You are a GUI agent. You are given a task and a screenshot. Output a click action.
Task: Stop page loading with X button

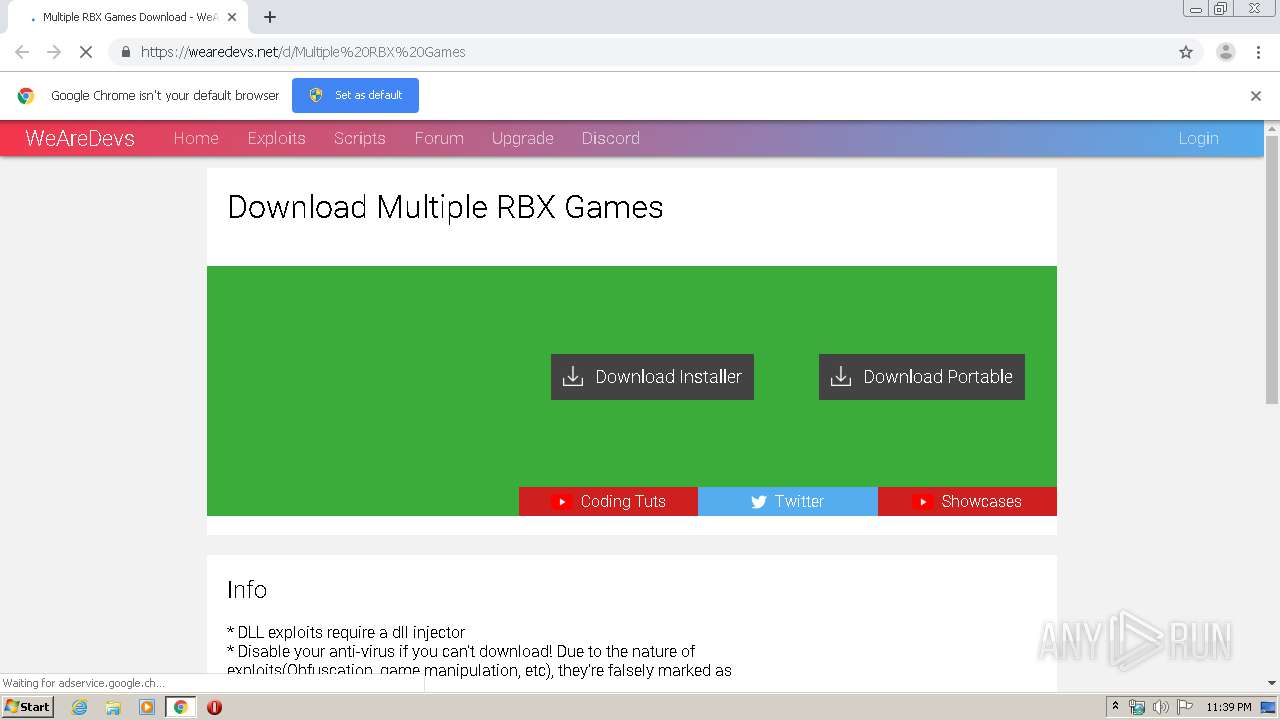click(x=86, y=52)
